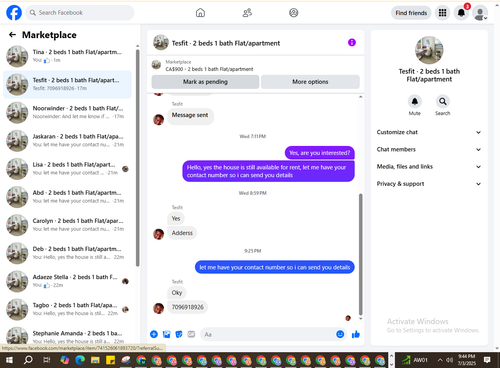
Task: Open Adaeze Stella's conversation
Action: coord(68,281)
